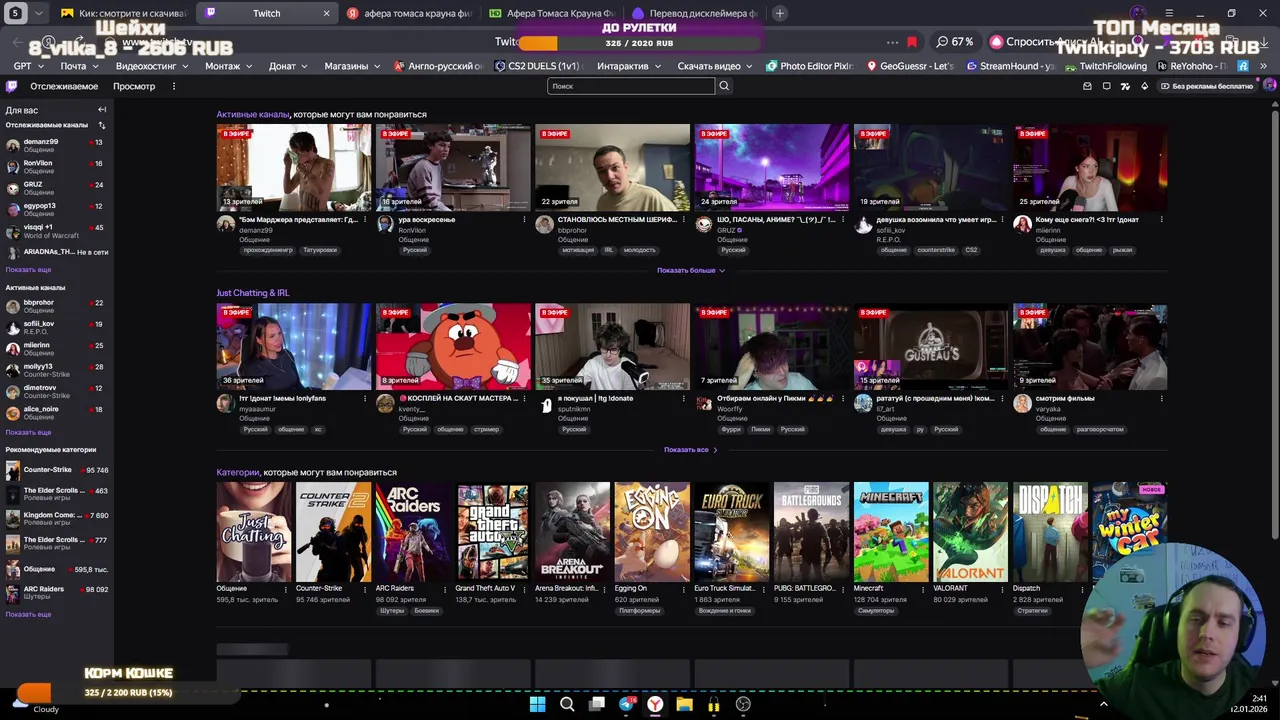This screenshot has height=720, width=1280.
Task: Open the Euro Truck Simulator category cover
Action: click(732, 532)
